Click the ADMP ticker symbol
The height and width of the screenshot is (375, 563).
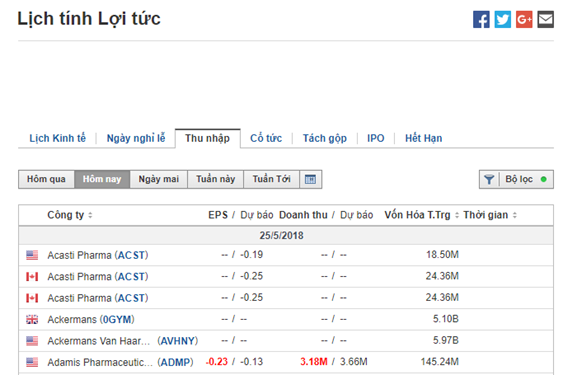pyautogui.click(x=176, y=362)
